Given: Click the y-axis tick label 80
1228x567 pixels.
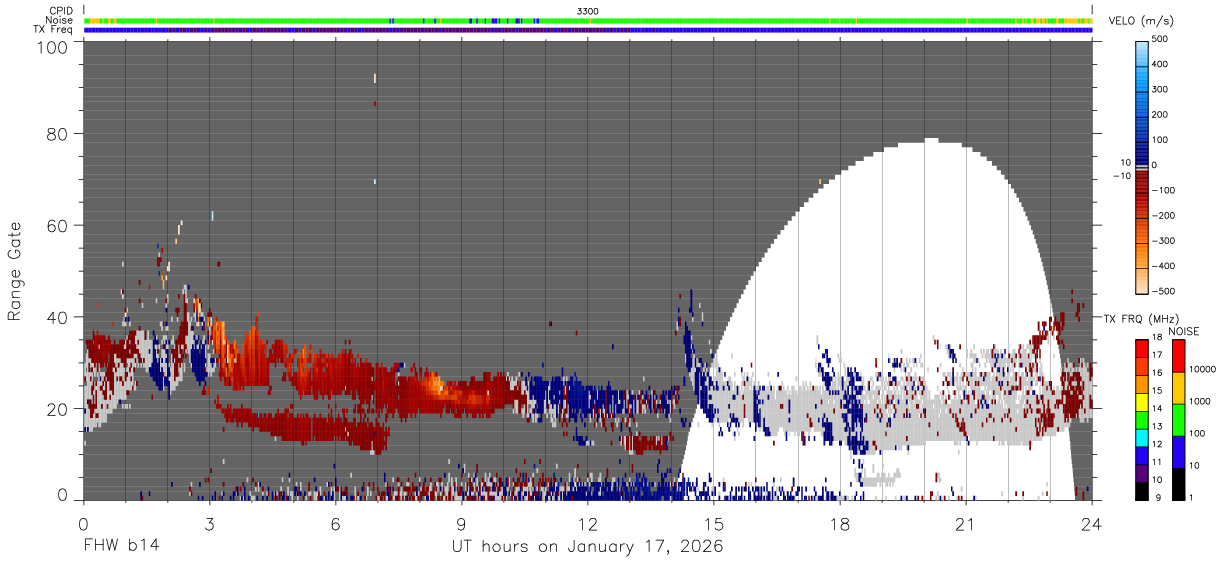Looking at the screenshot, I should click(56, 133).
